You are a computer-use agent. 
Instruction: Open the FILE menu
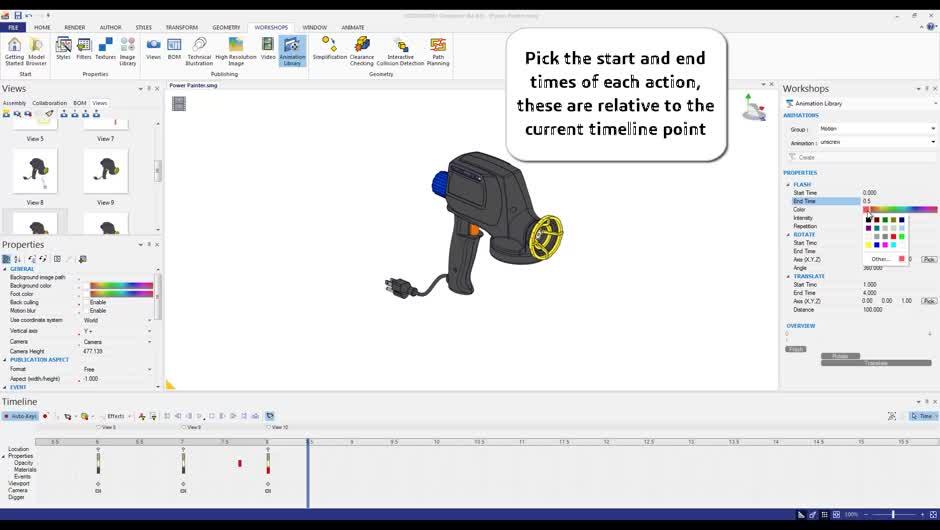(13, 28)
